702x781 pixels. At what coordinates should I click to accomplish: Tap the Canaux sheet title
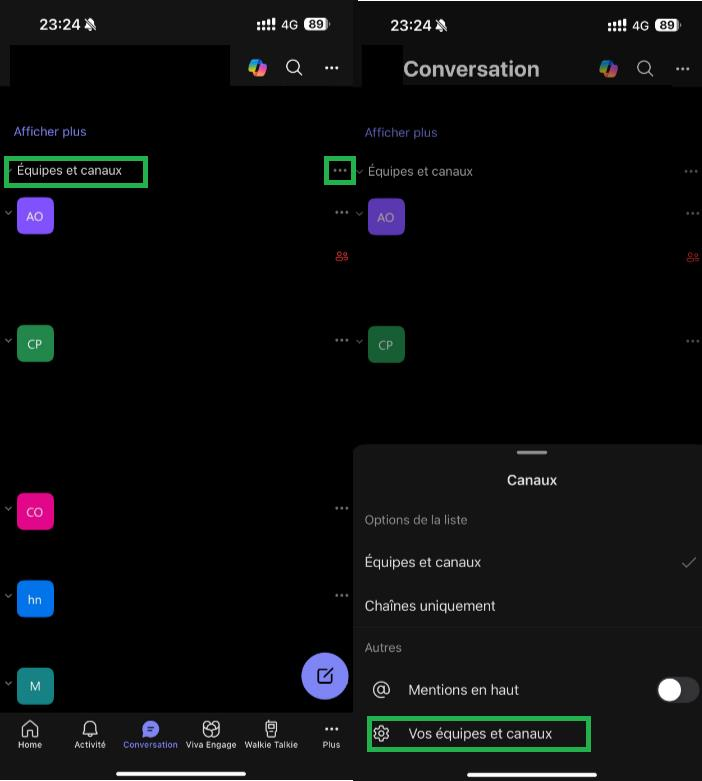click(x=532, y=480)
